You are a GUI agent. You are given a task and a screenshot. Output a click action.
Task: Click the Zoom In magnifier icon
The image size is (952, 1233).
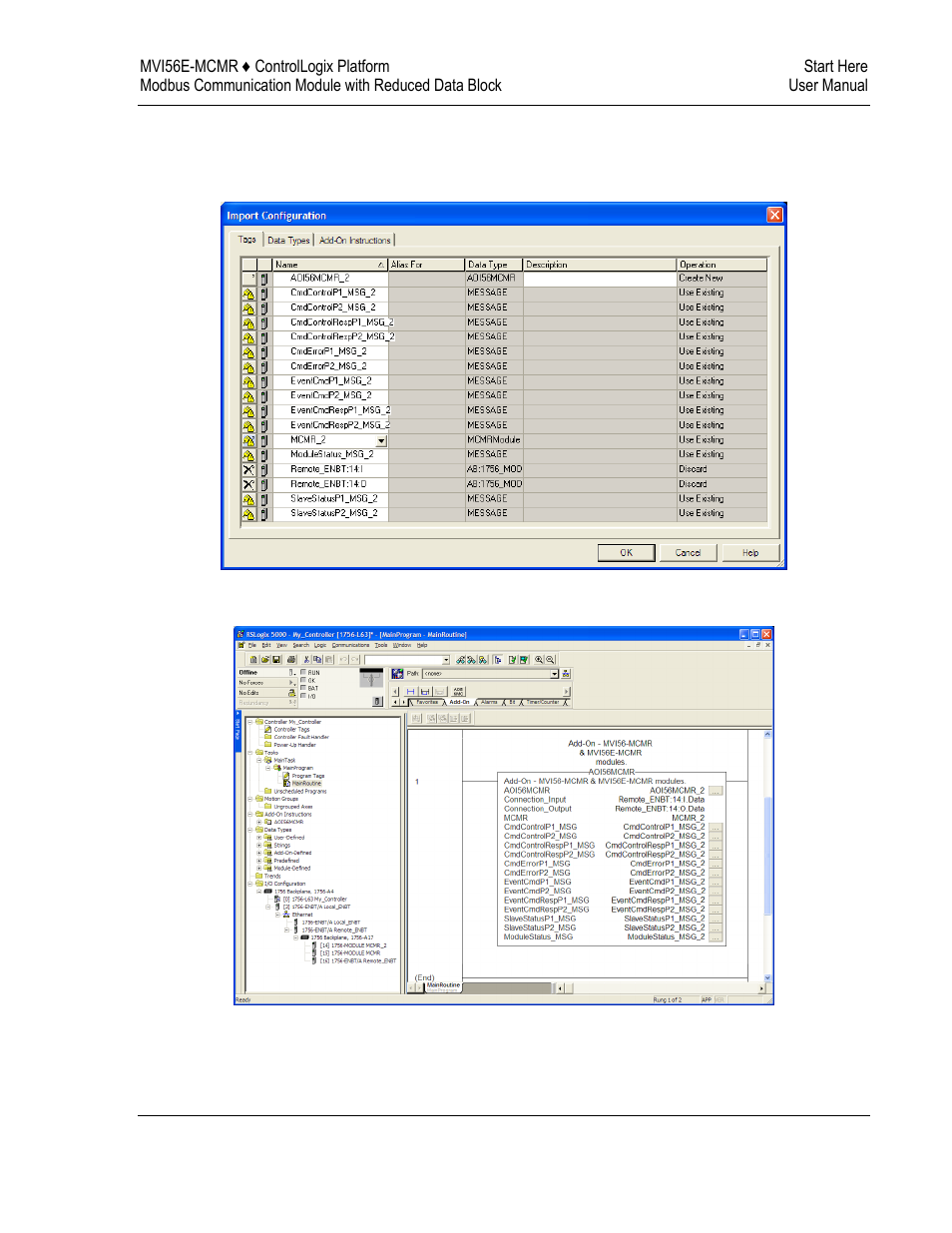(x=539, y=660)
